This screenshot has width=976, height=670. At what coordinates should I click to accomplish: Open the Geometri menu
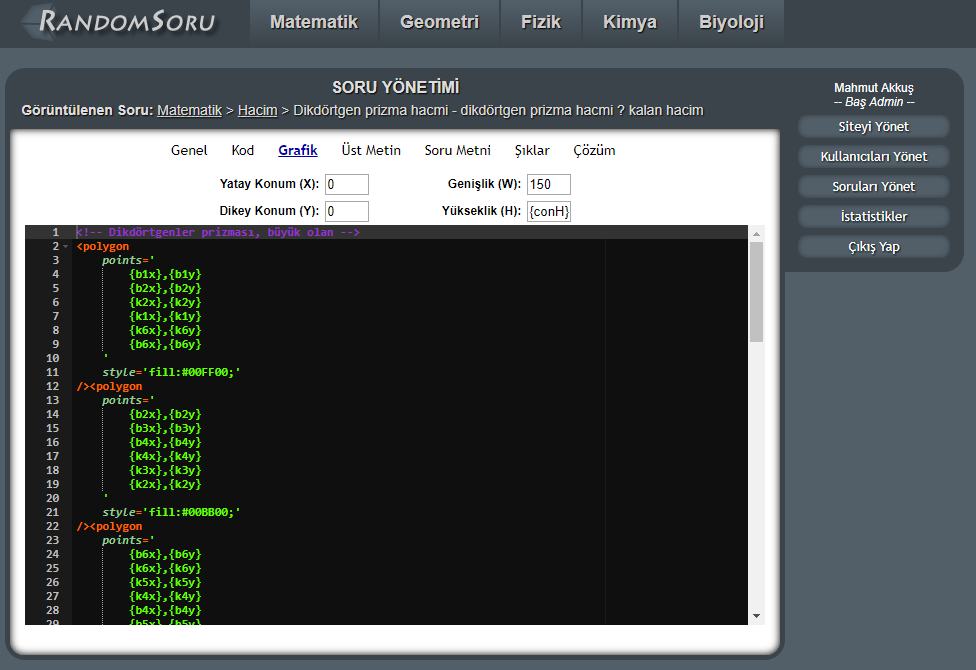click(x=439, y=22)
